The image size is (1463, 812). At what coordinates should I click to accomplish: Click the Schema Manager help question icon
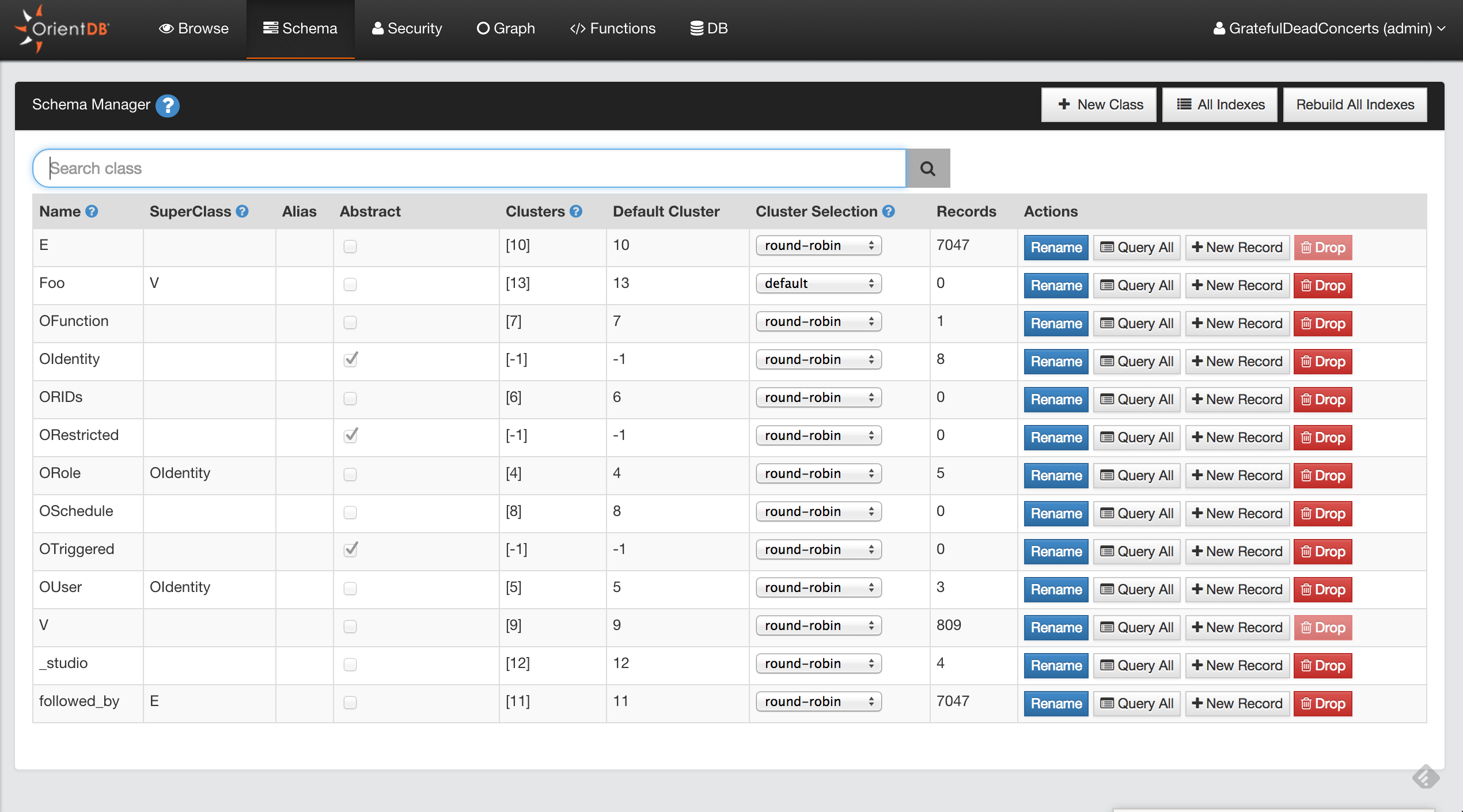coord(168,105)
